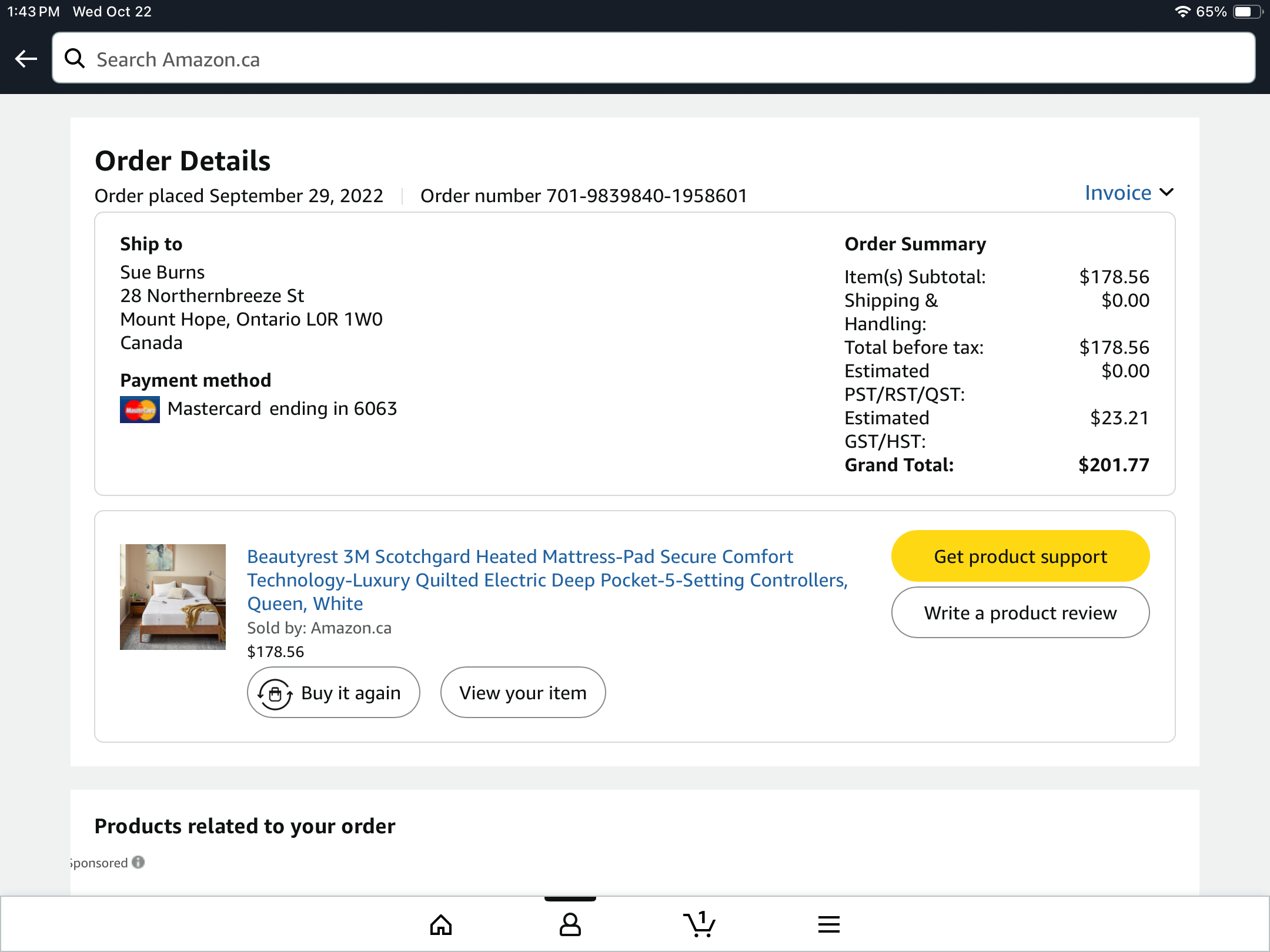Click the order number text
This screenshot has width=1270, height=952.
(583, 196)
